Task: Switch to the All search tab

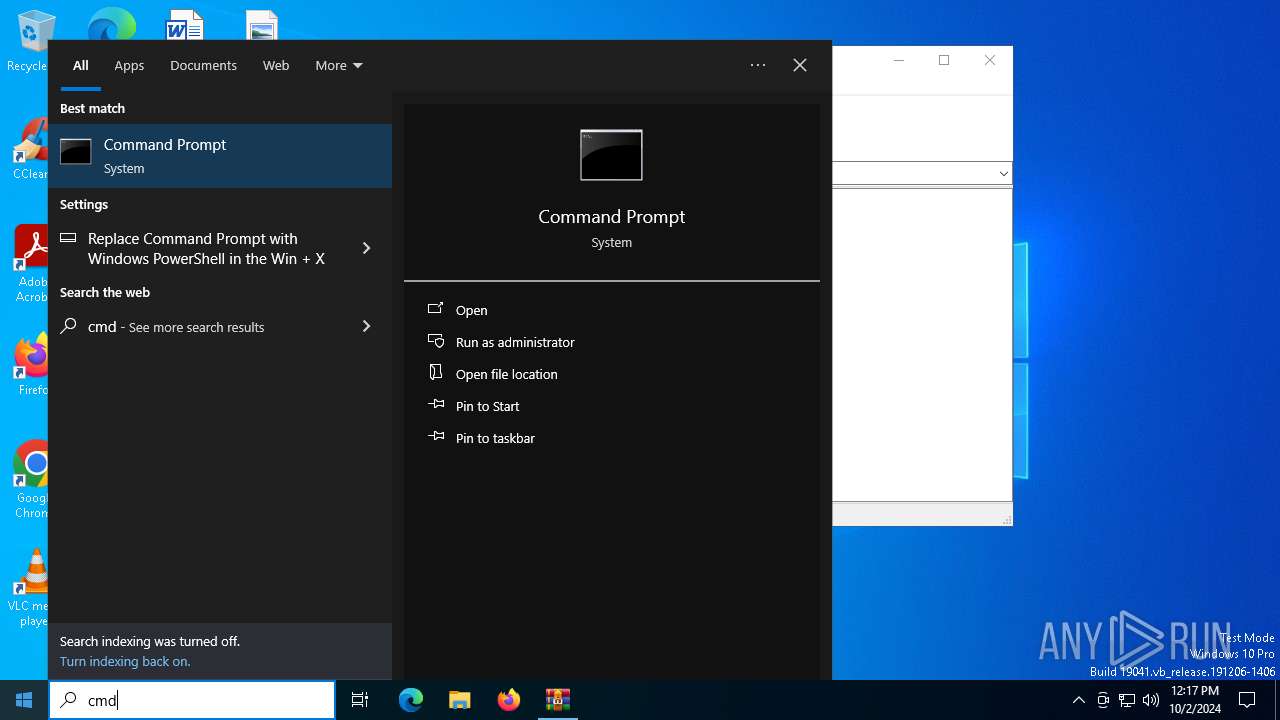Action: point(81,65)
